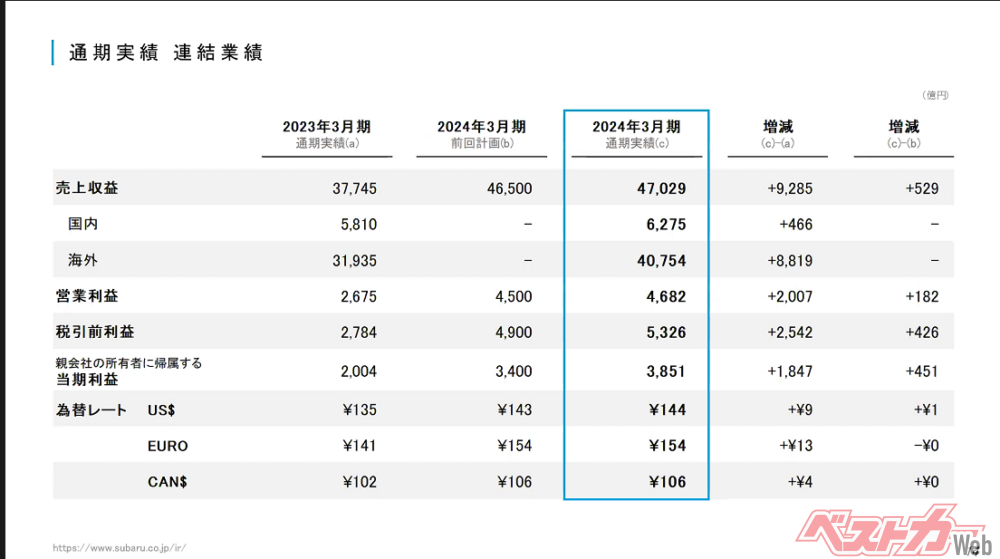This screenshot has height=559, width=1000.
Task: Click the CAN$ exchange rate label
Action: [167, 482]
